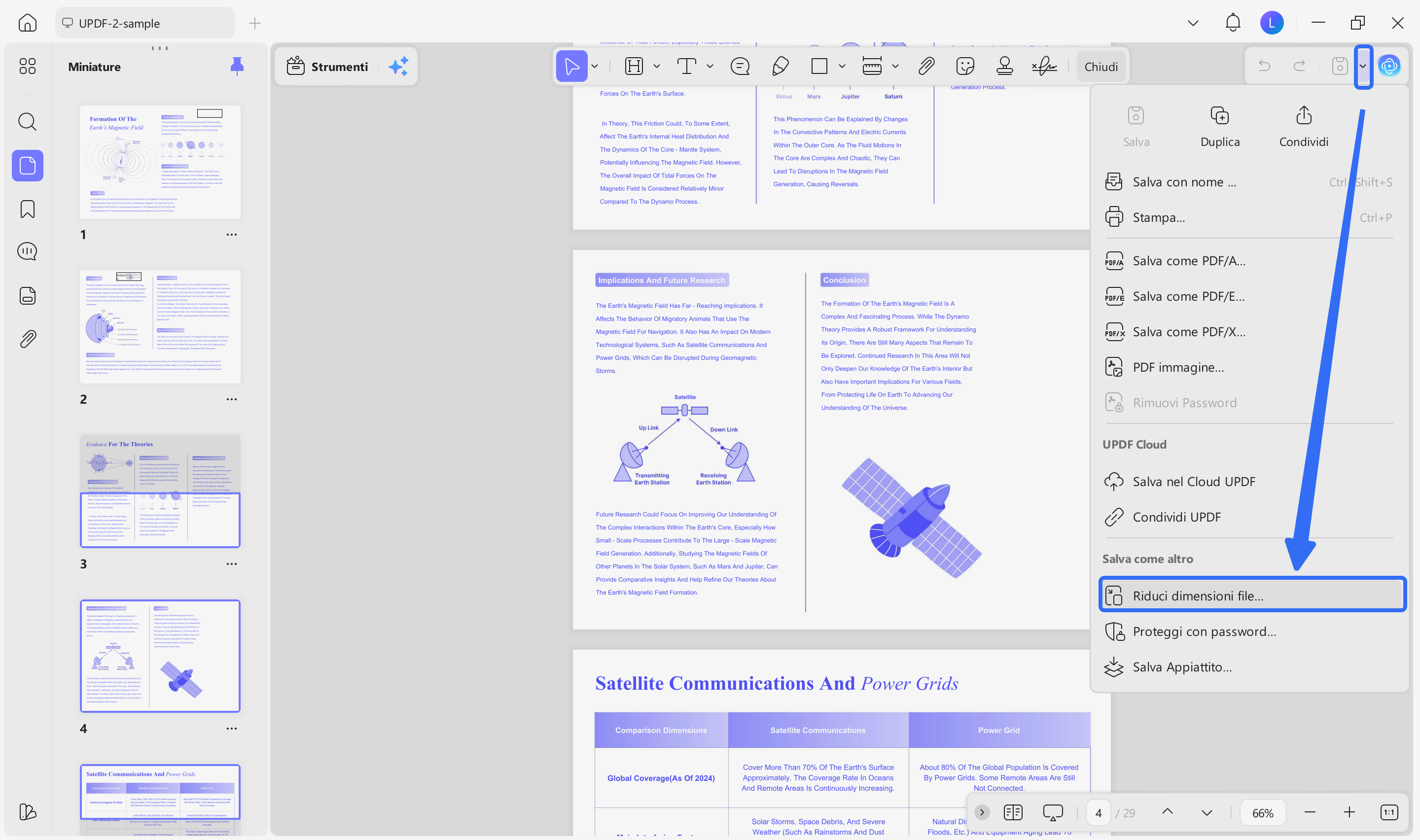The width and height of the screenshot is (1420, 840).
Task: Set actual size 1:1 view
Action: (x=1389, y=813)
